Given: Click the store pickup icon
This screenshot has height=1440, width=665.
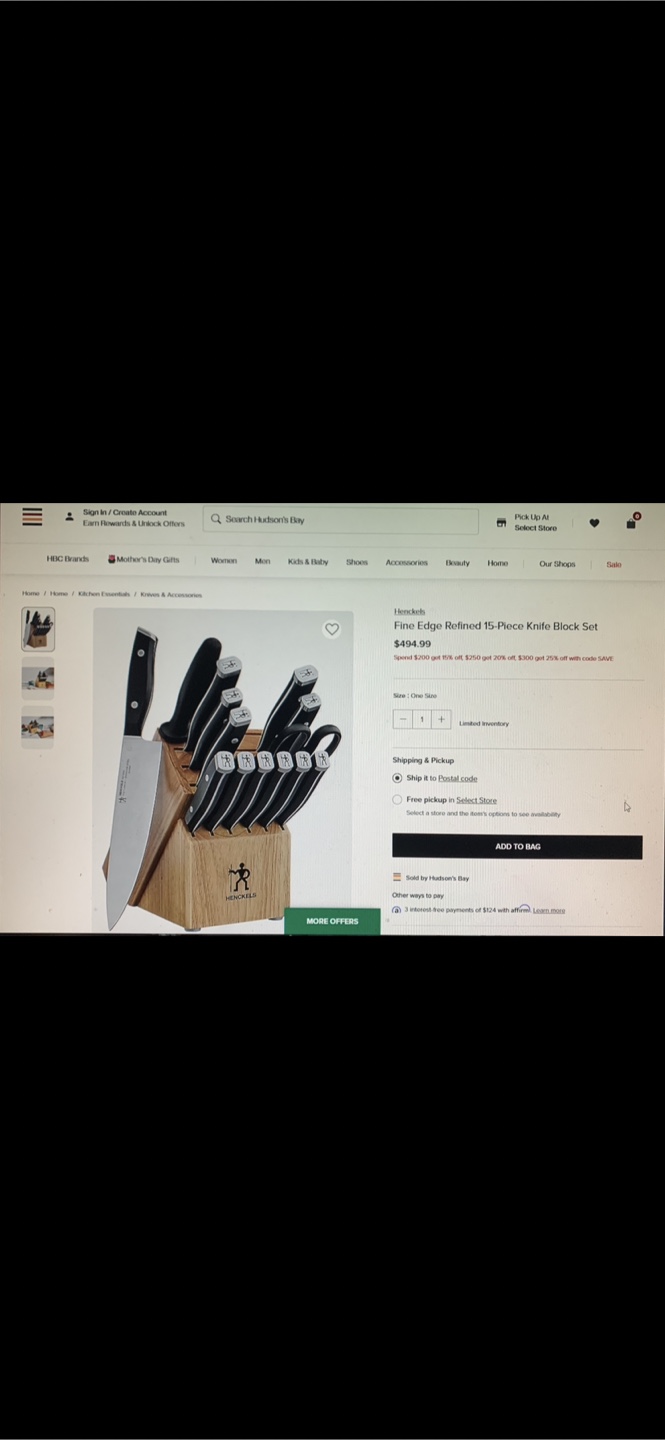Looking at the screenshot, I should [x=501, y=522].
